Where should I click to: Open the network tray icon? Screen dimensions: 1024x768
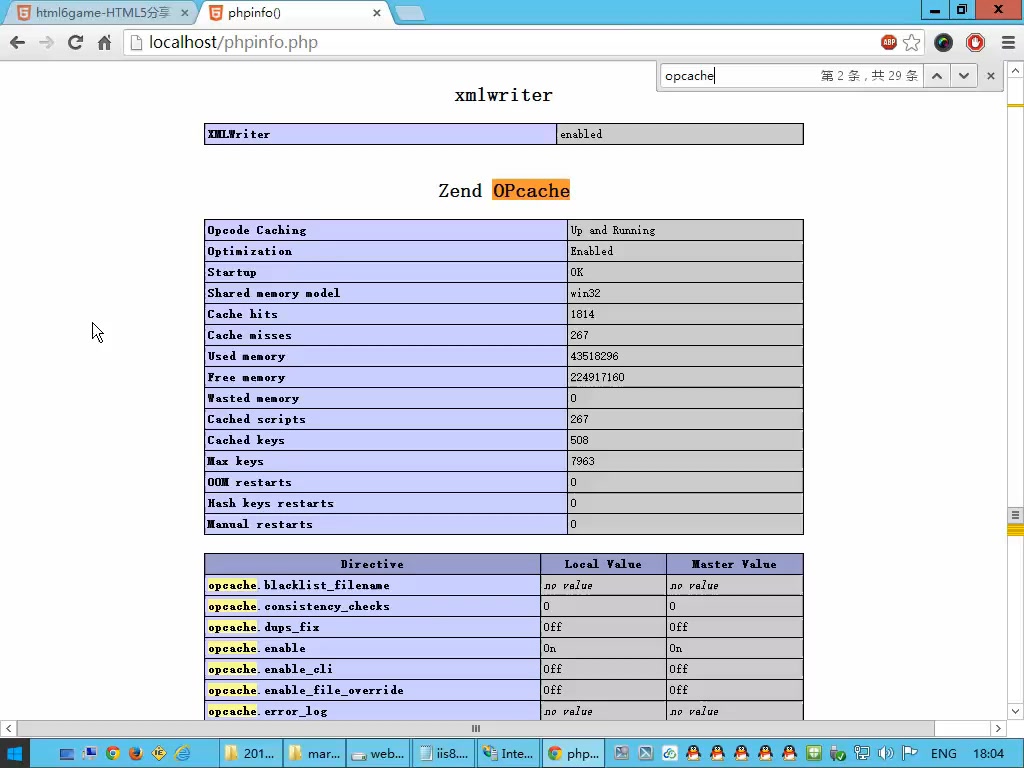[862, 754]
